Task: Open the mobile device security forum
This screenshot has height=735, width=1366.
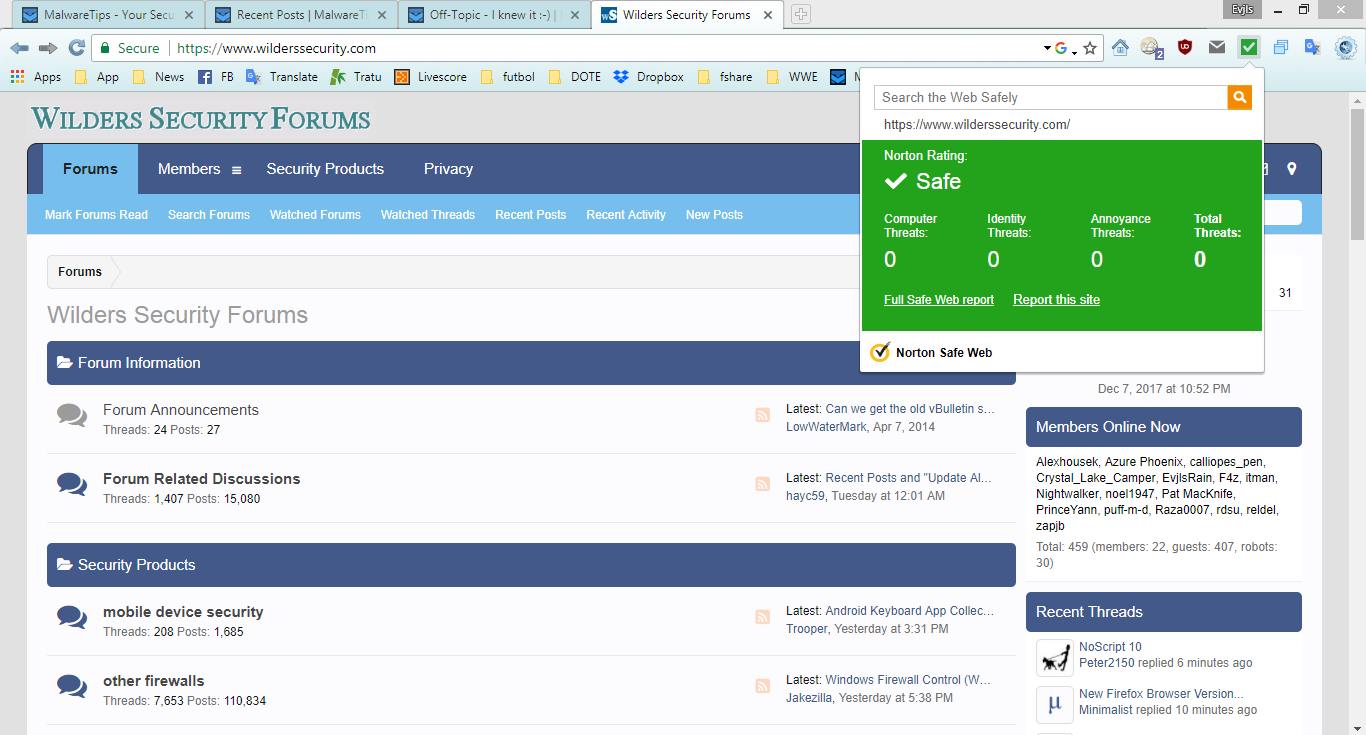Action: click(183, 612)
